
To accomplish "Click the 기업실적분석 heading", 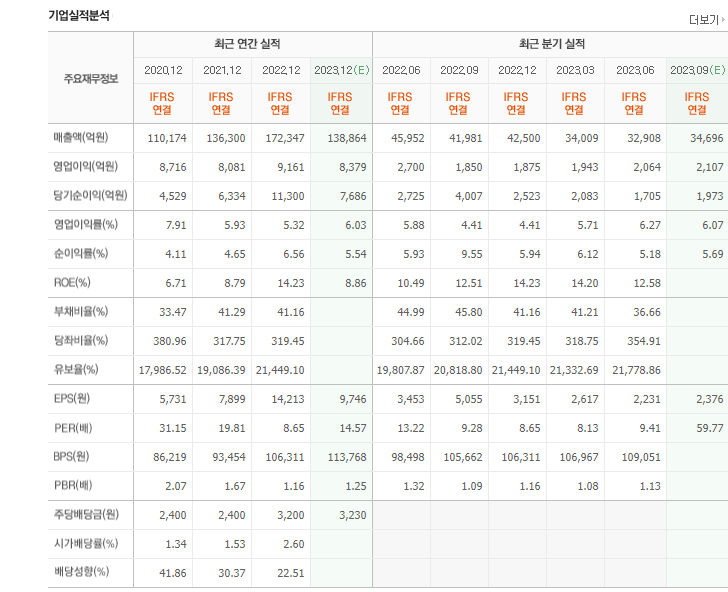I will [x=79, y=15].
